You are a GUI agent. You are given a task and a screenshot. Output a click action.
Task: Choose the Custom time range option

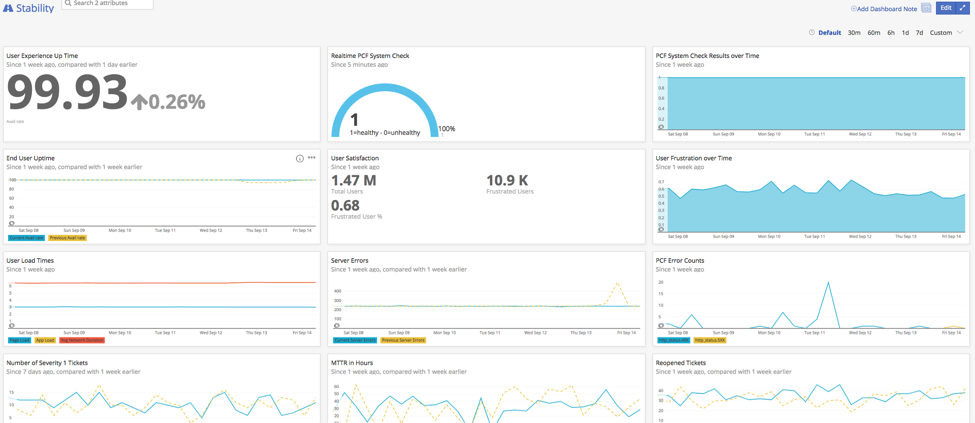pyautogui.click(x=941, y=33)
